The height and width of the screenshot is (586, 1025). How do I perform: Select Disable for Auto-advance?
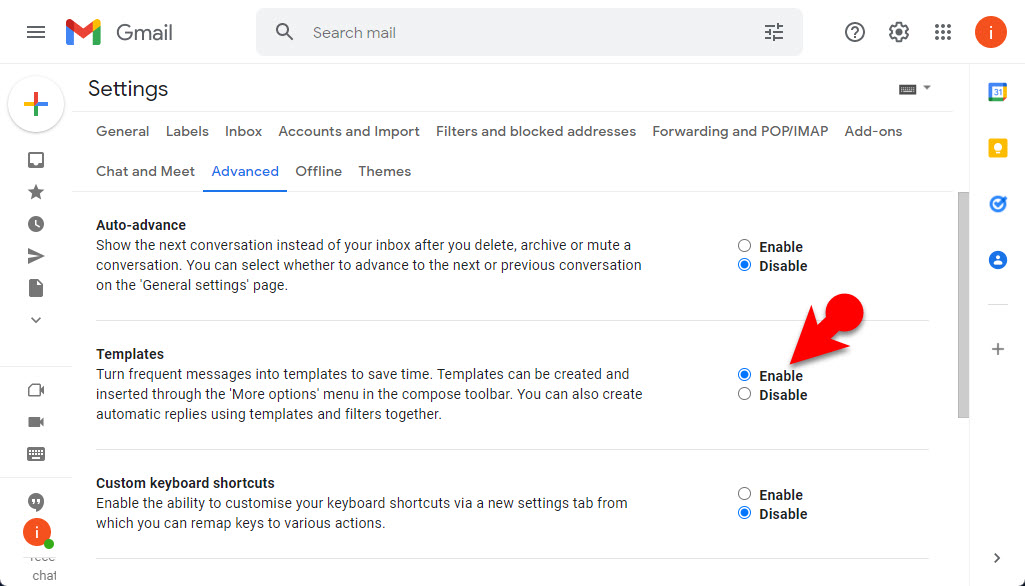click(x=745, y=265)
